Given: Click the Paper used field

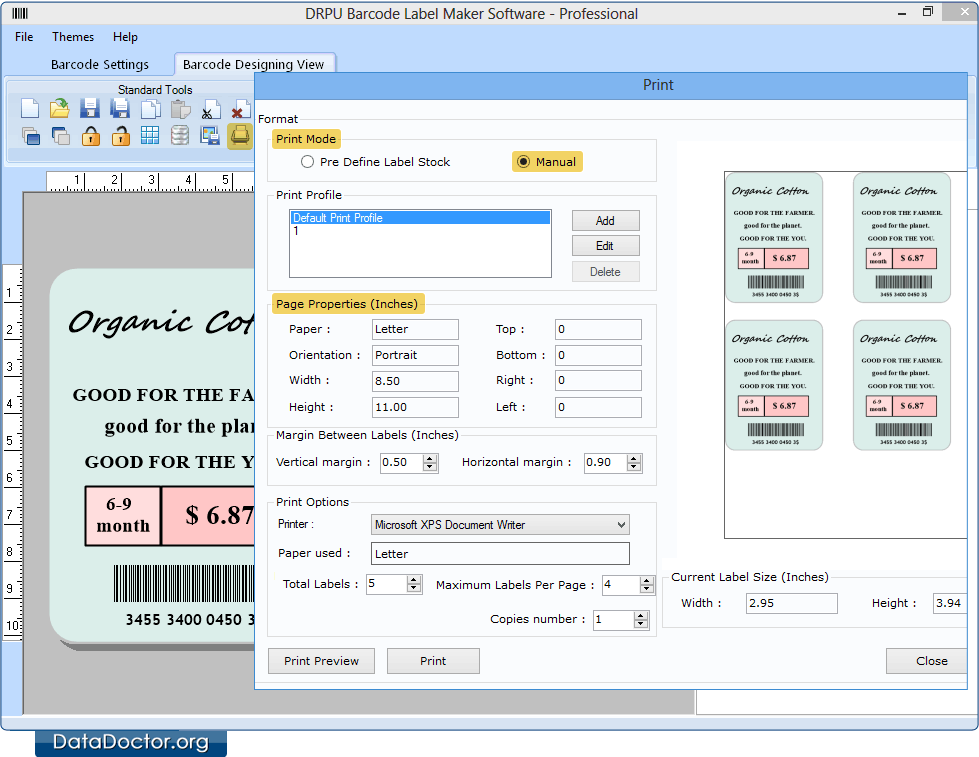Looking at the screenshot, I should point(500,553).
